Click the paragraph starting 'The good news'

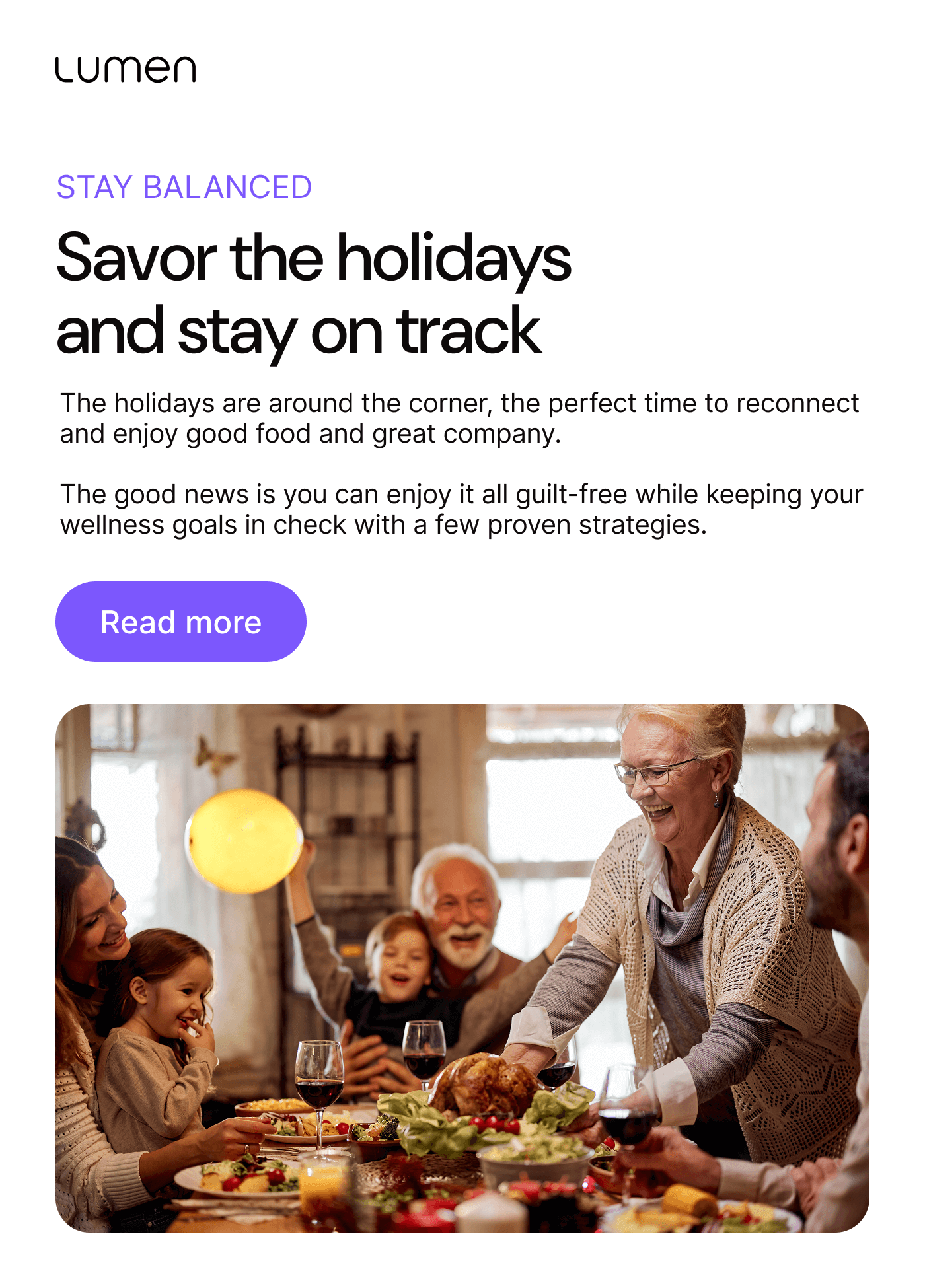[x=462, y=509]
